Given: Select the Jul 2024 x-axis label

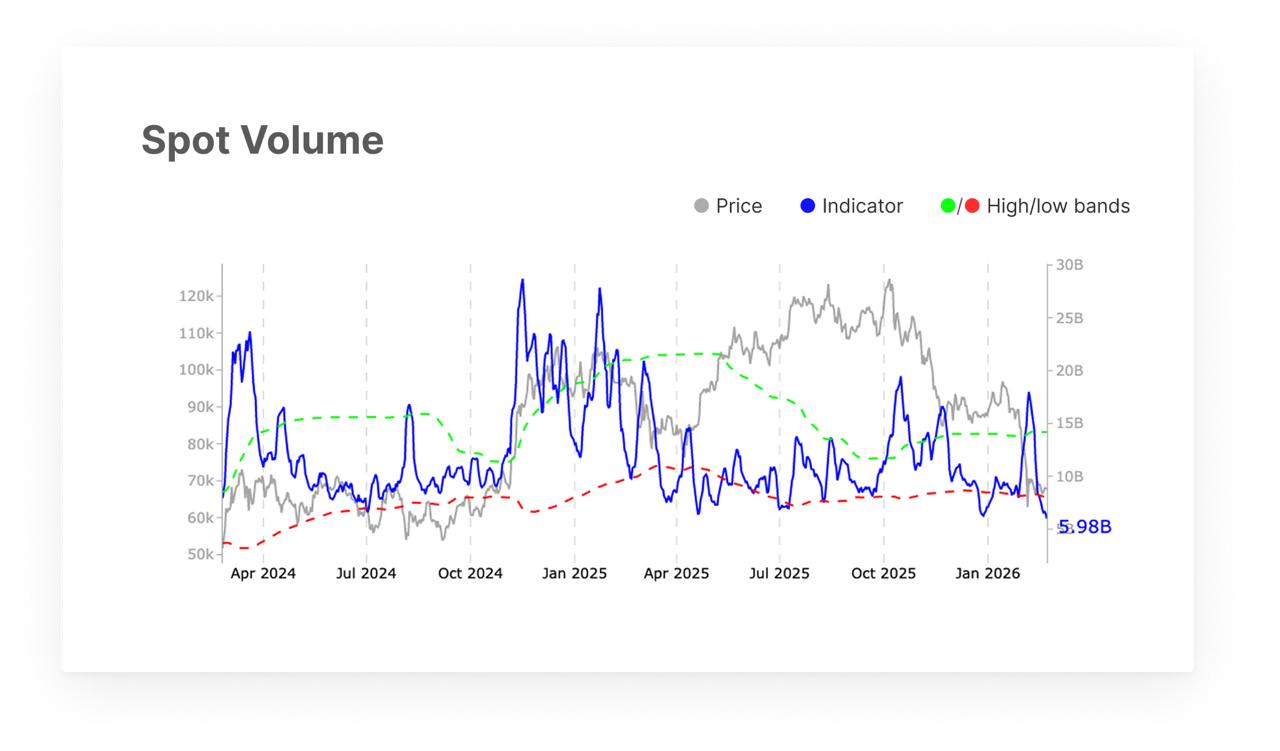Looking at the screenshot, I should click(366, 574).
